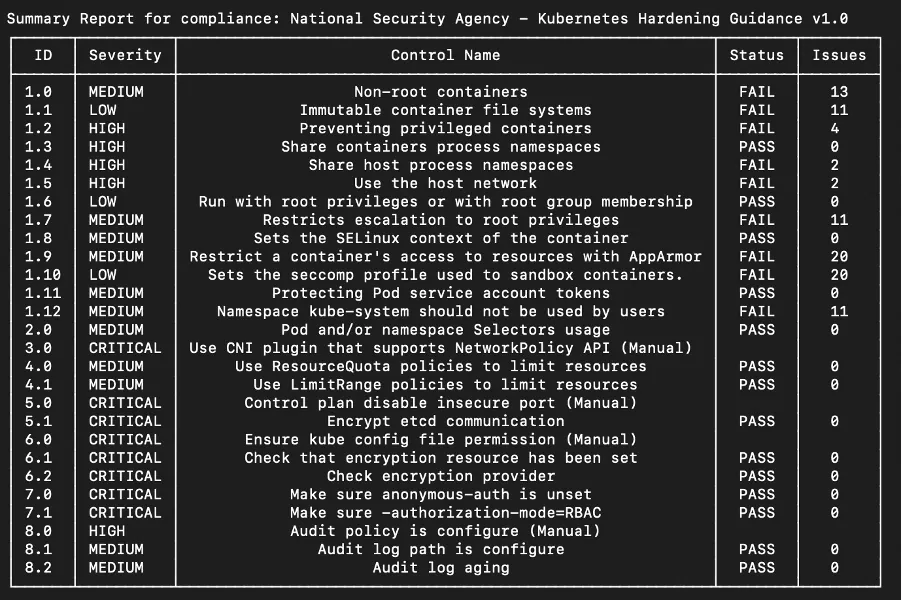The image size is (902, 600).
Task: Click Preventing privileged containers control name
Action: pos(445,128)
